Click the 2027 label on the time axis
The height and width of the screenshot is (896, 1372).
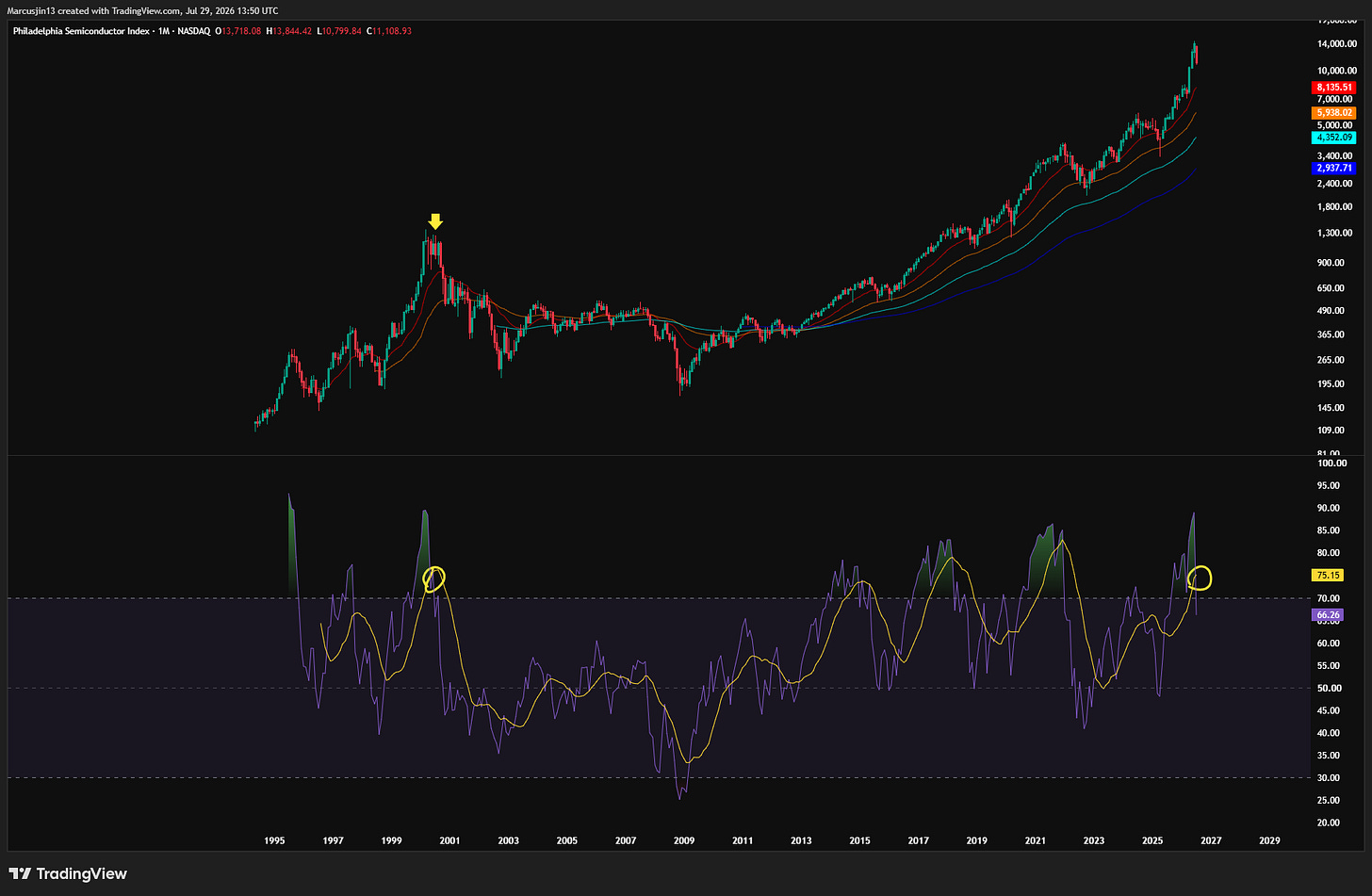click(1211, 840)
